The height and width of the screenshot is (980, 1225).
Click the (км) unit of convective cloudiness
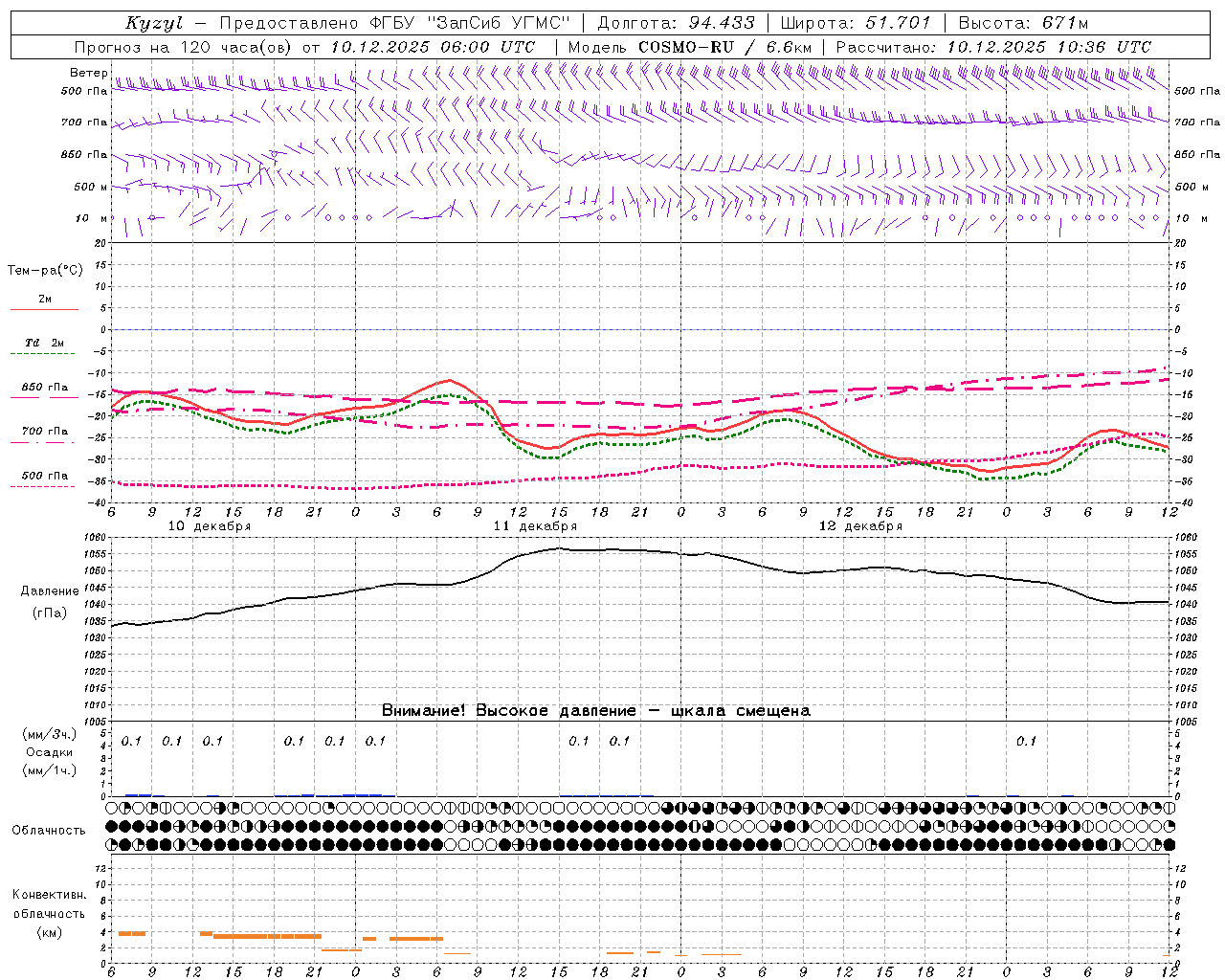(x=49, y=932)
